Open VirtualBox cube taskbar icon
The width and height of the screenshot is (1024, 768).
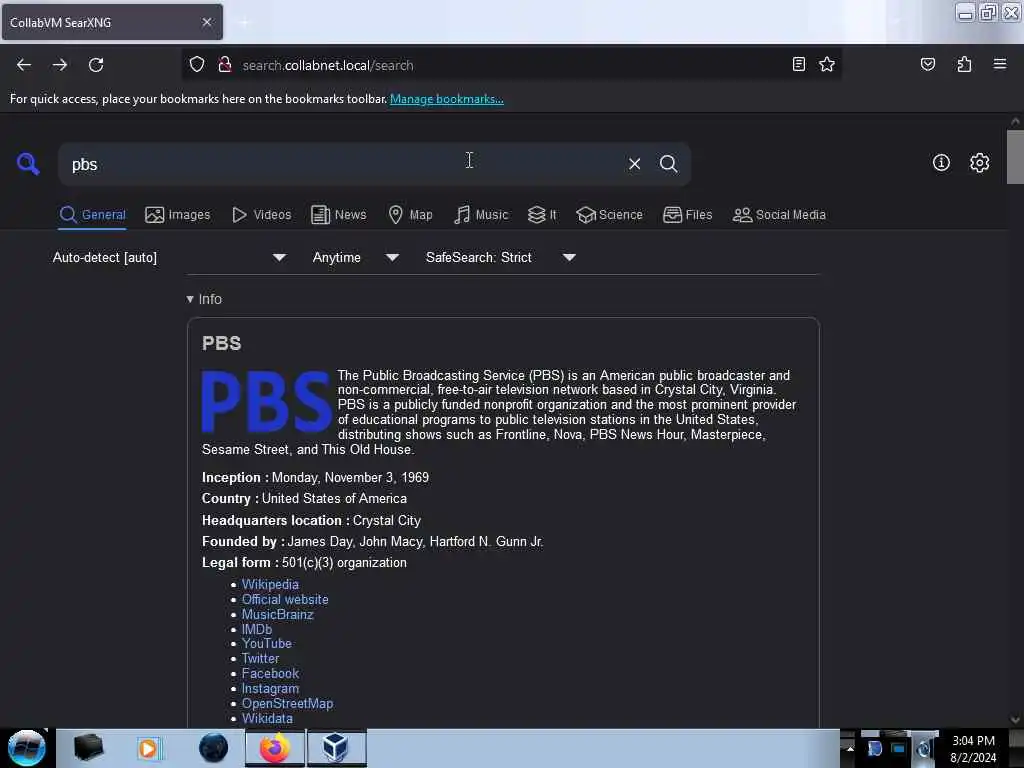coord(336,748)
